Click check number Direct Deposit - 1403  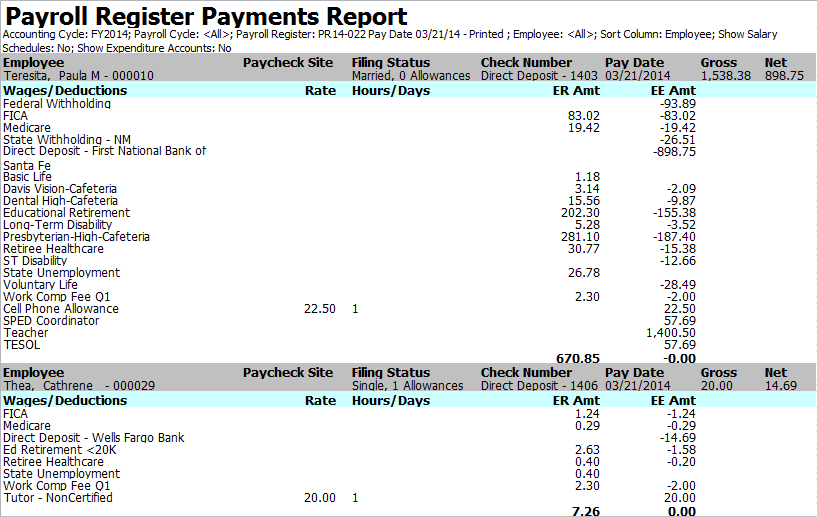coord(540,76)
